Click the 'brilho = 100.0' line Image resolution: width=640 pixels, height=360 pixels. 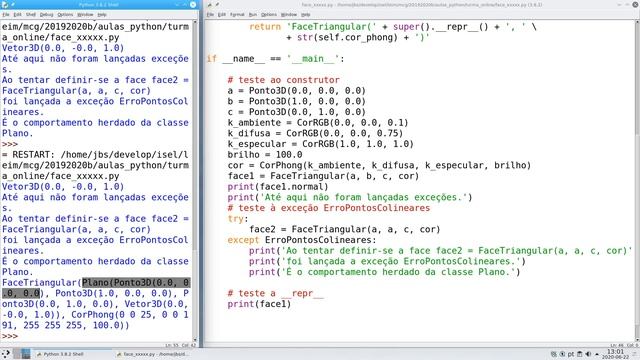coord(265,155)
